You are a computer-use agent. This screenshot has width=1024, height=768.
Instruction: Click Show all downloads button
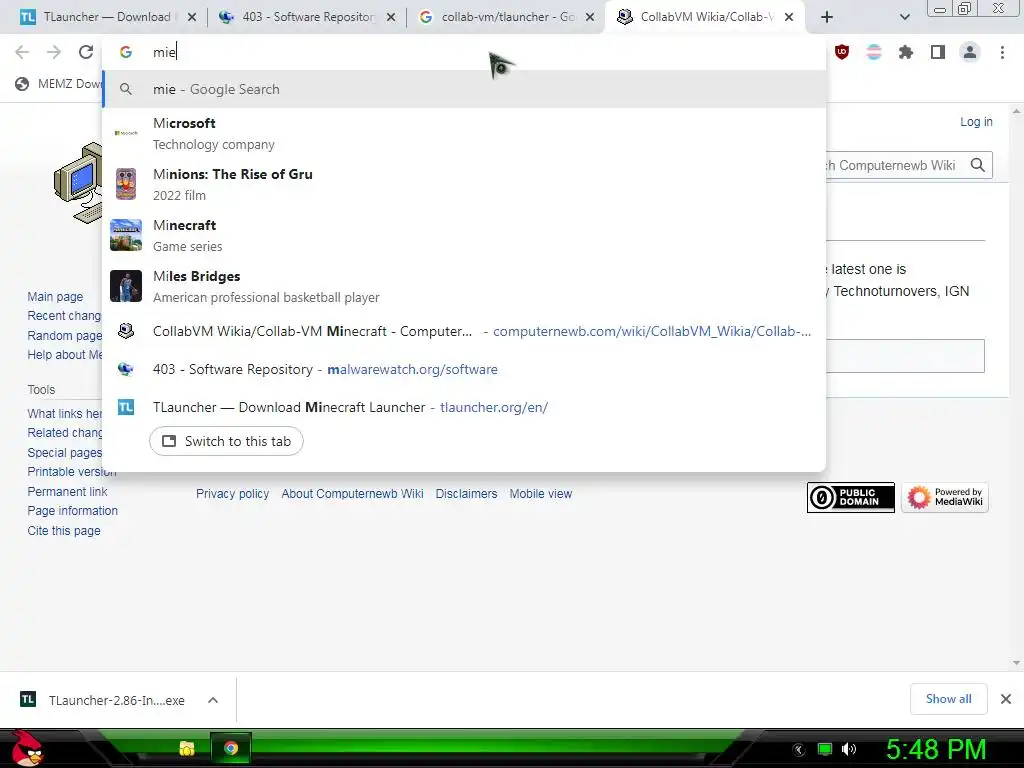tap(948, 699)
